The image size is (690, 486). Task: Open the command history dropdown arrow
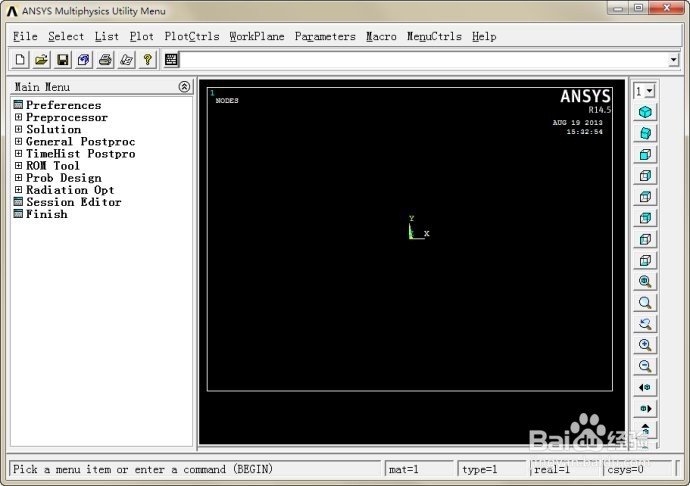click(x=674, y=60)
